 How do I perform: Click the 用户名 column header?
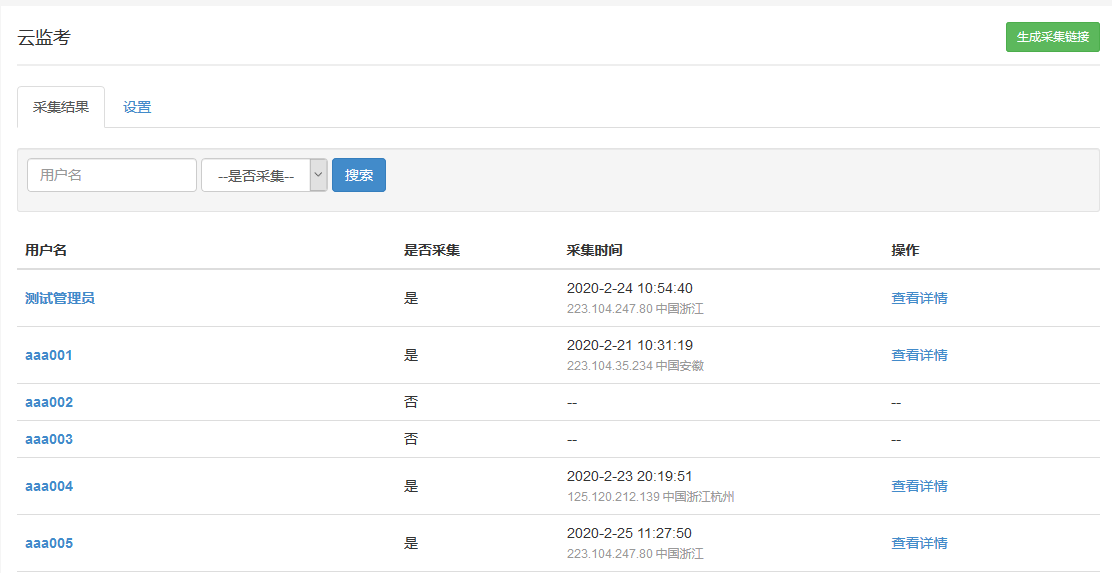pos(46,250)
